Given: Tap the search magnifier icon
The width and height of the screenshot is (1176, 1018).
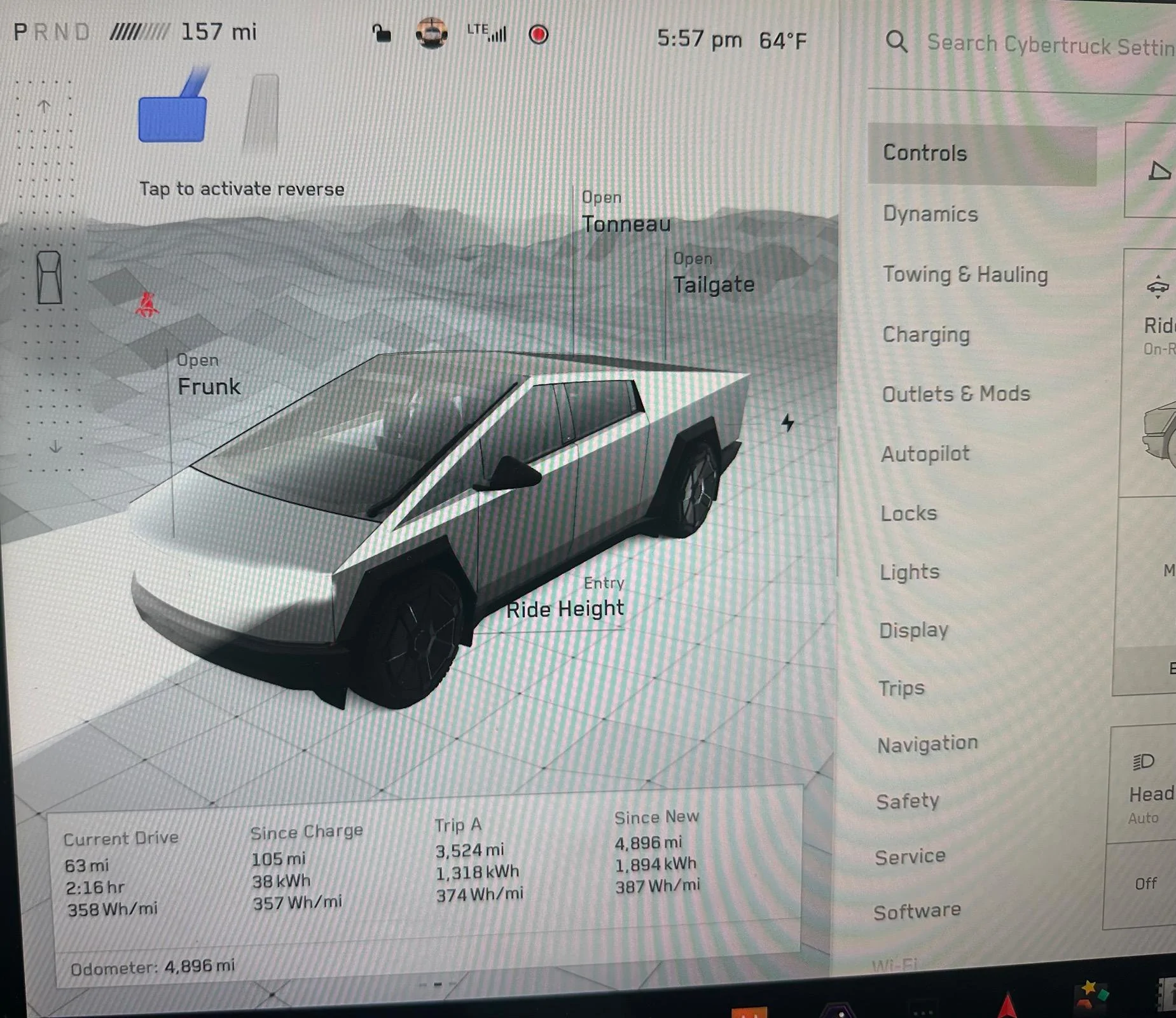Looking at the screenshot, I should (x=897, y=42).
